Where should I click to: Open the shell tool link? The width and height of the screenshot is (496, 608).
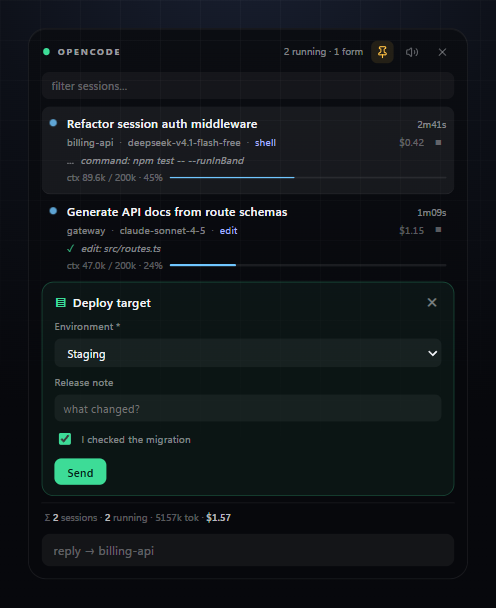[265, 143]
